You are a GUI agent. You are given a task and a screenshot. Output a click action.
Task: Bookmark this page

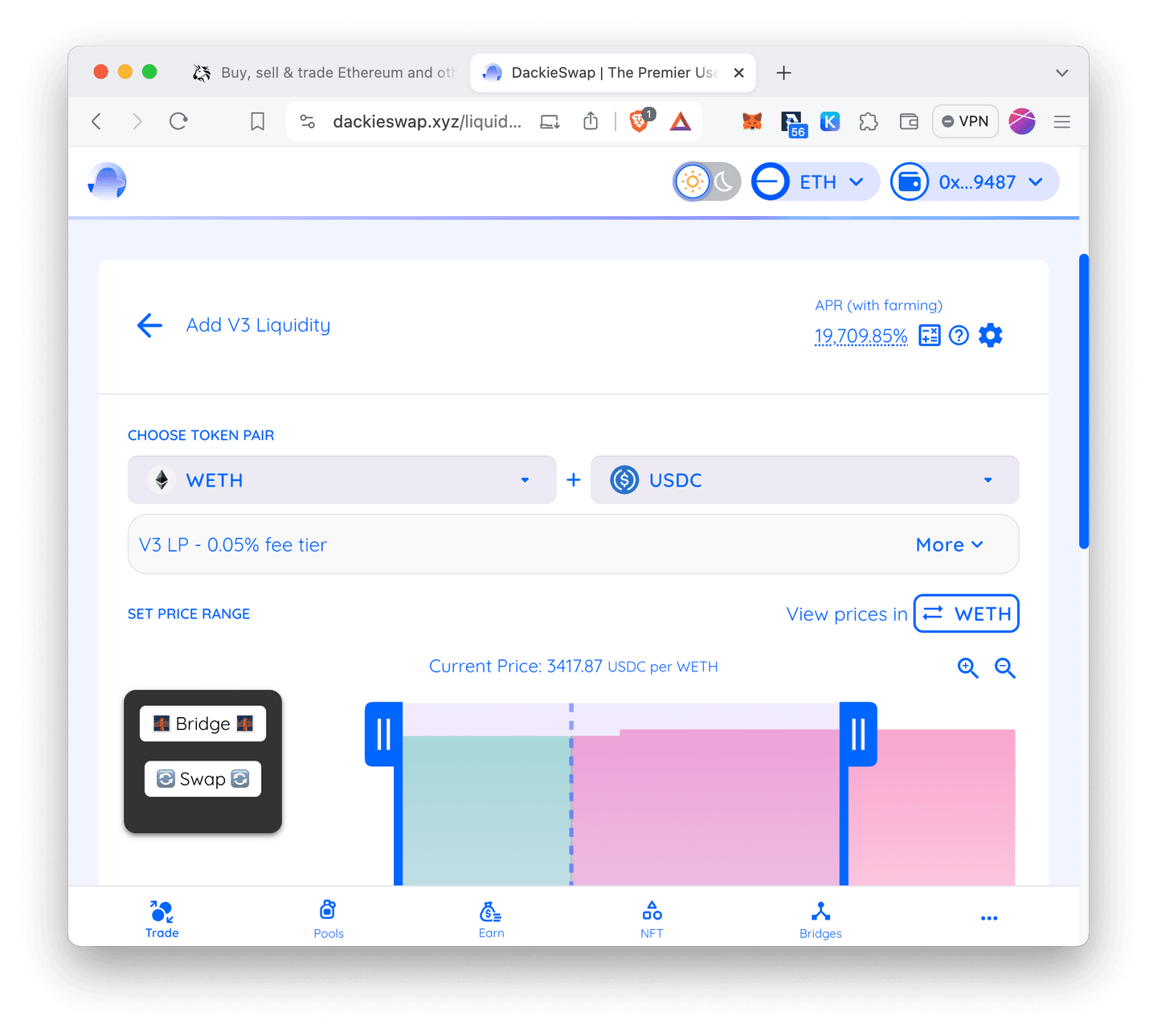pyautogui.click(x=257, y=121)
